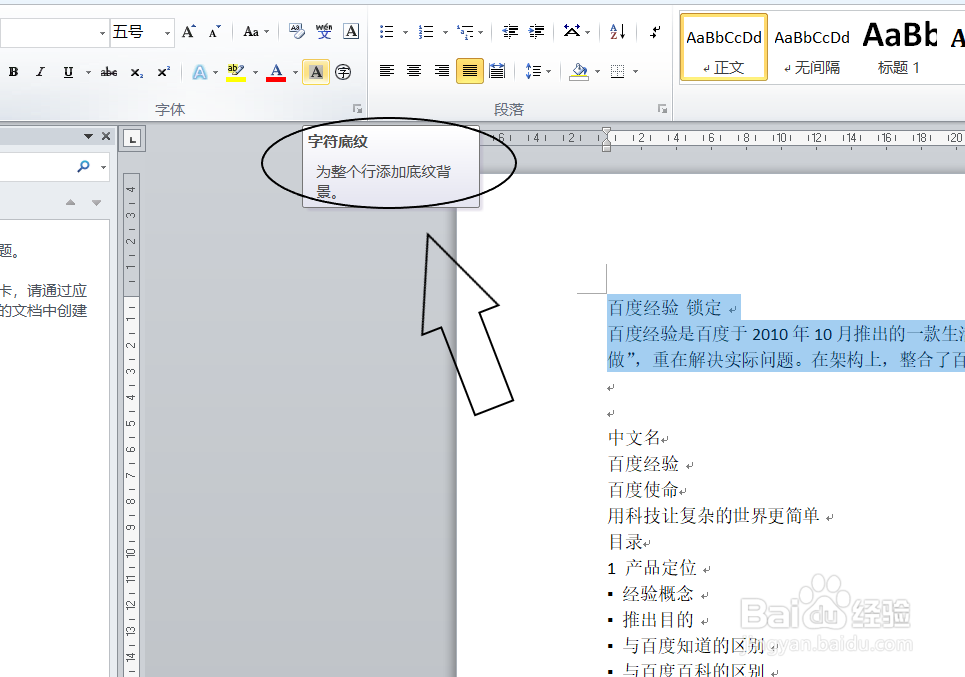Expand the bullet library dropdown arrow
Screen dimensions: 965x677
click(405, 33)
